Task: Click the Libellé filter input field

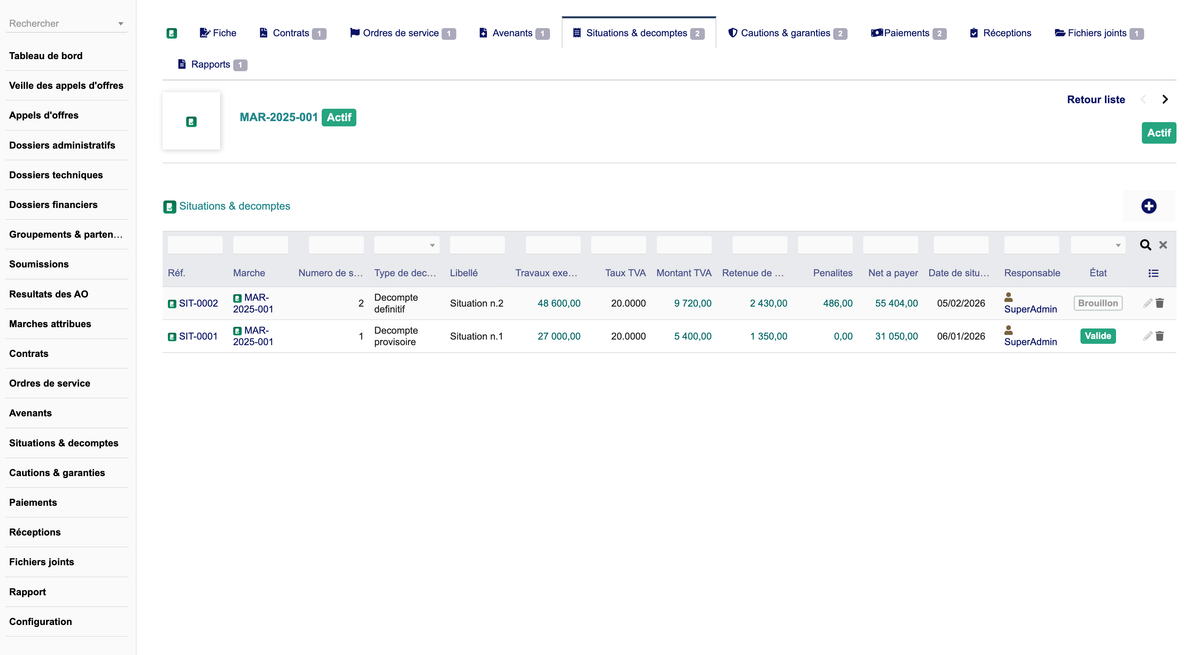Action: (477, 245)
